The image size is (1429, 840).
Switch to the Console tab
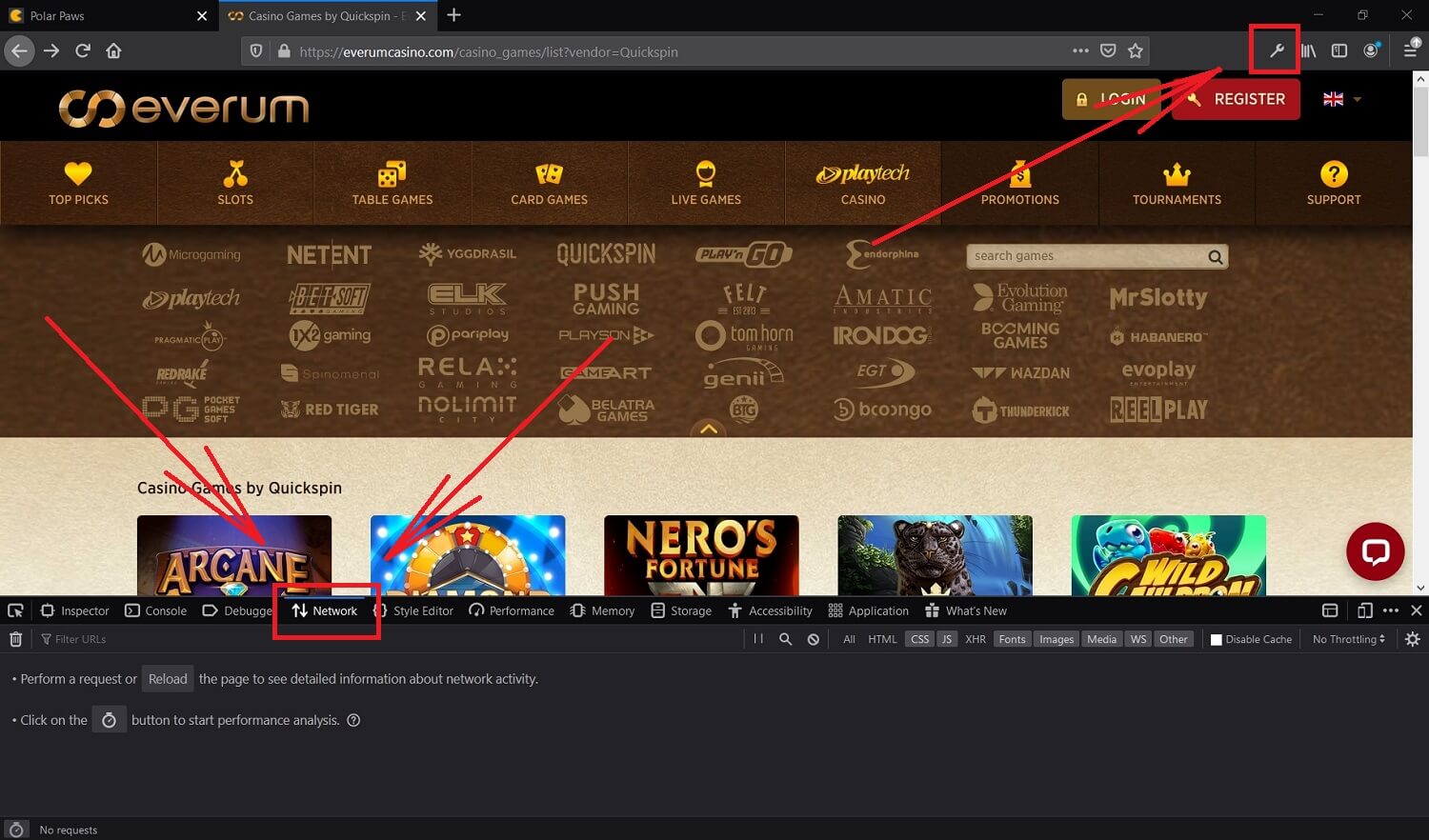pos(156,610)
